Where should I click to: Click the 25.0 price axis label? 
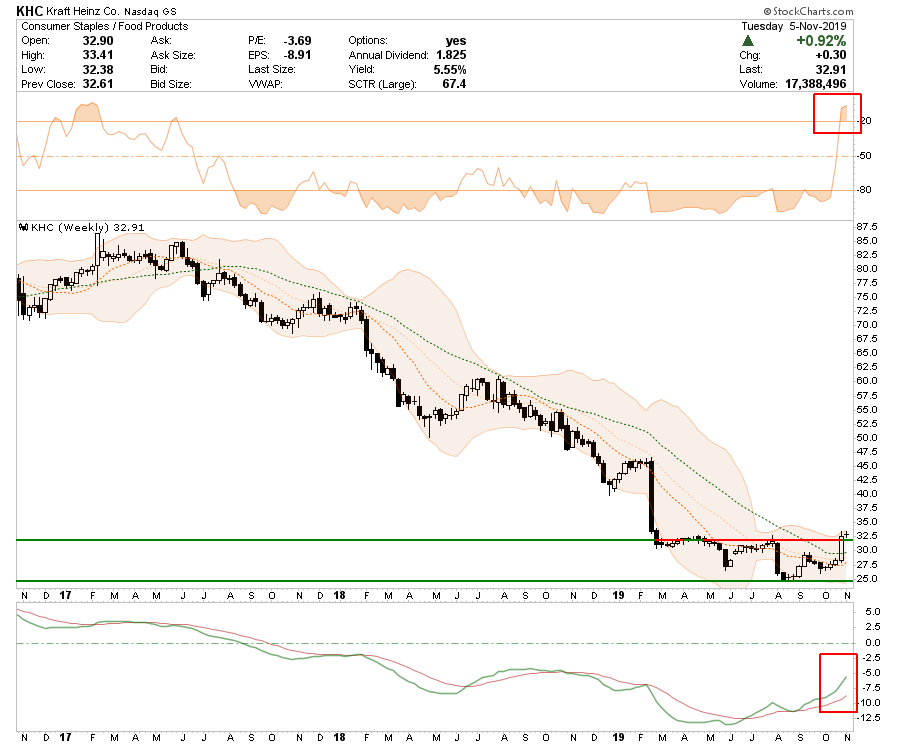[867, 578]
